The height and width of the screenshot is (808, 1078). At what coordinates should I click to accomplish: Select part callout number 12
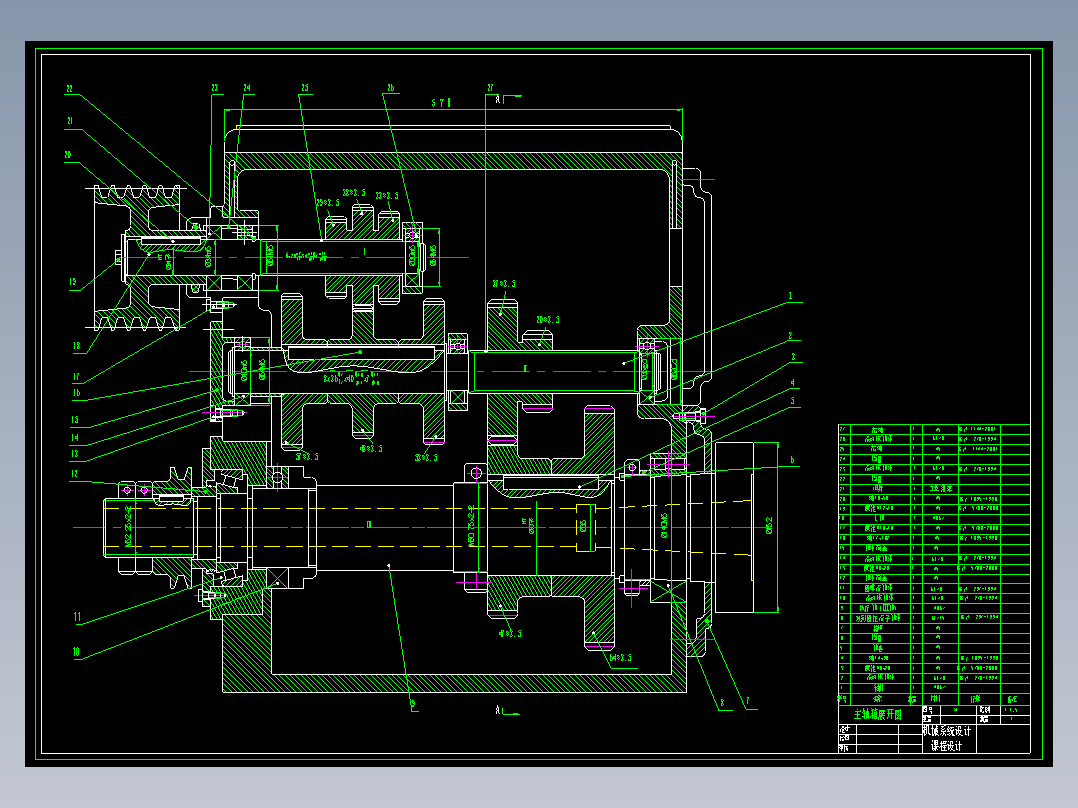(x=74, y=474)
